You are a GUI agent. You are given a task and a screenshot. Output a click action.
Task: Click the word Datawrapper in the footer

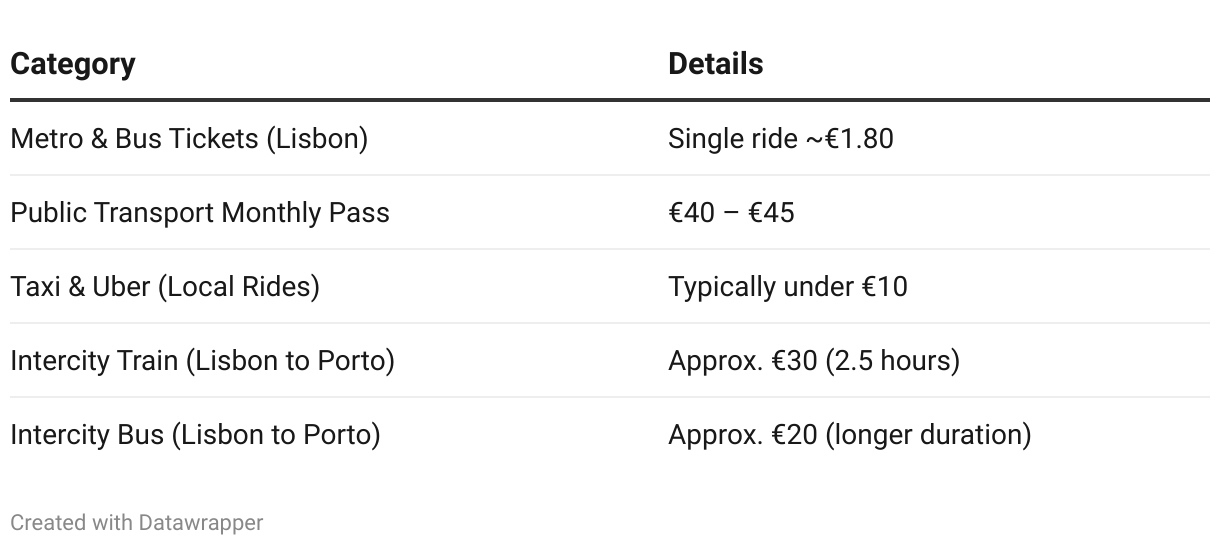(201, 522)
